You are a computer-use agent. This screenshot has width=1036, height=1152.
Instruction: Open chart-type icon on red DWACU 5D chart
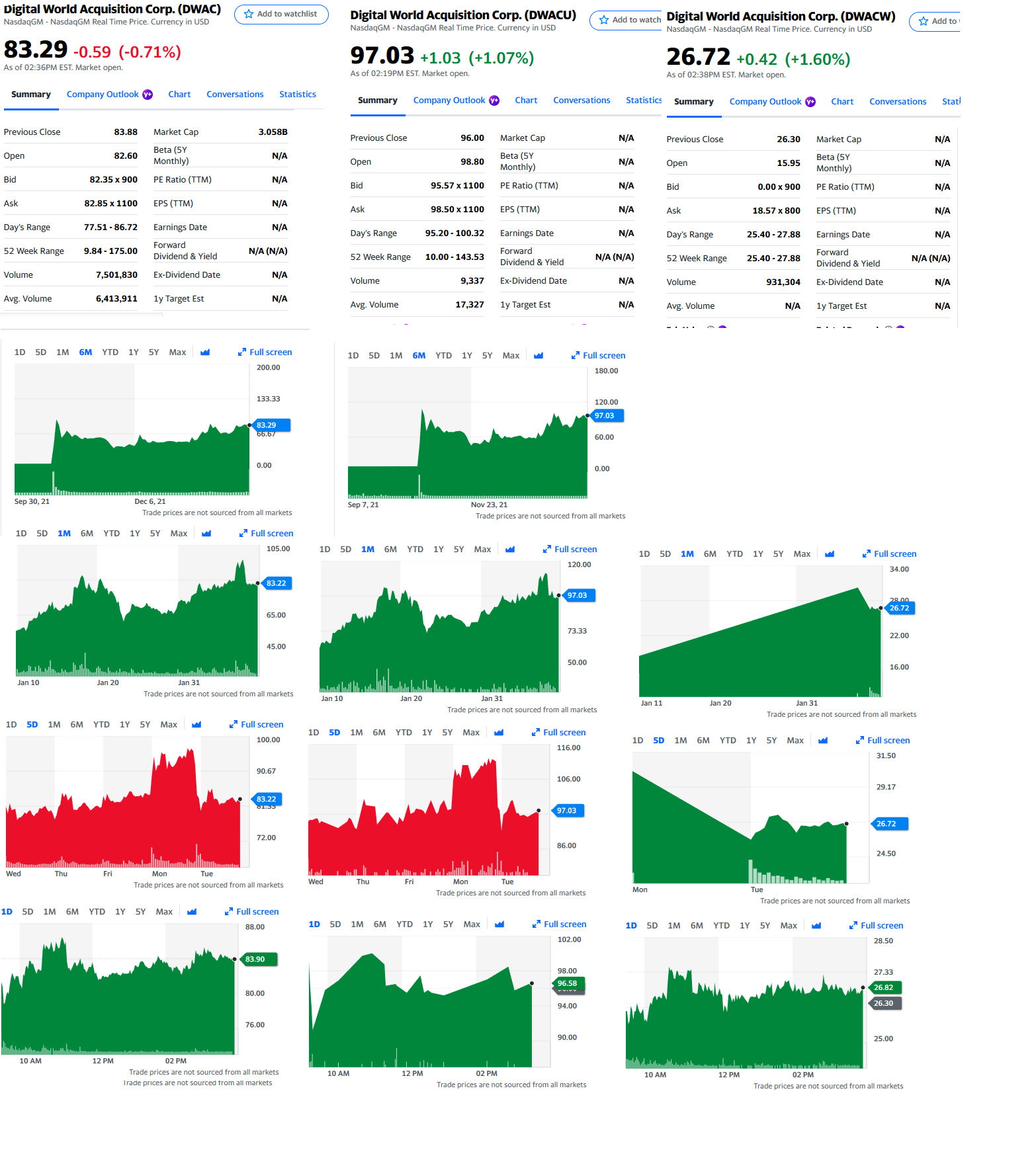(499, 733)
